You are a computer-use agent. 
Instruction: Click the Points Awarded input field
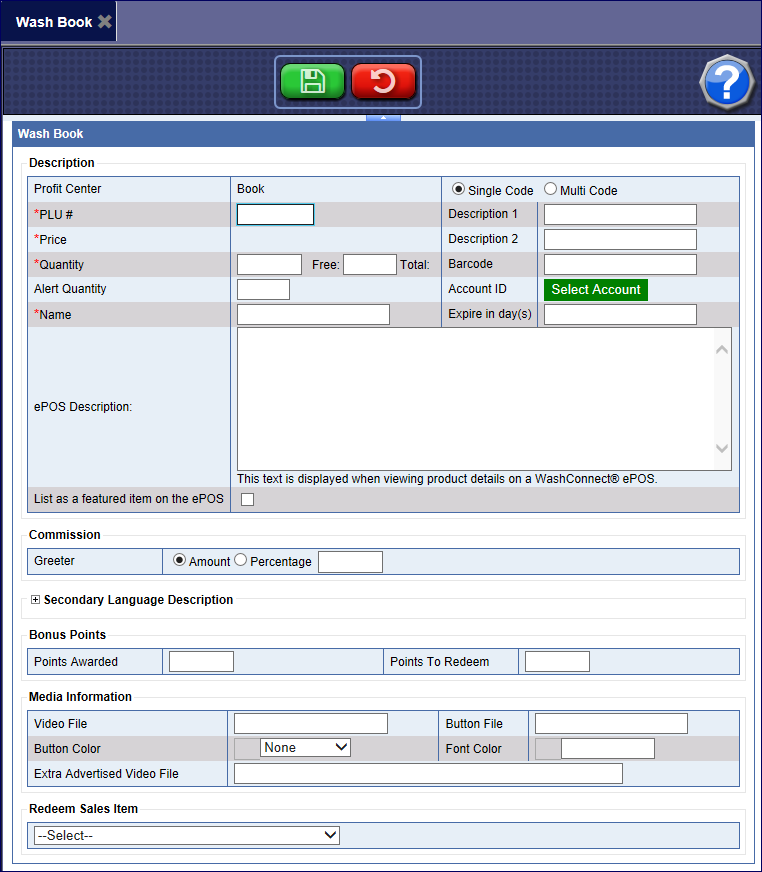201,661
